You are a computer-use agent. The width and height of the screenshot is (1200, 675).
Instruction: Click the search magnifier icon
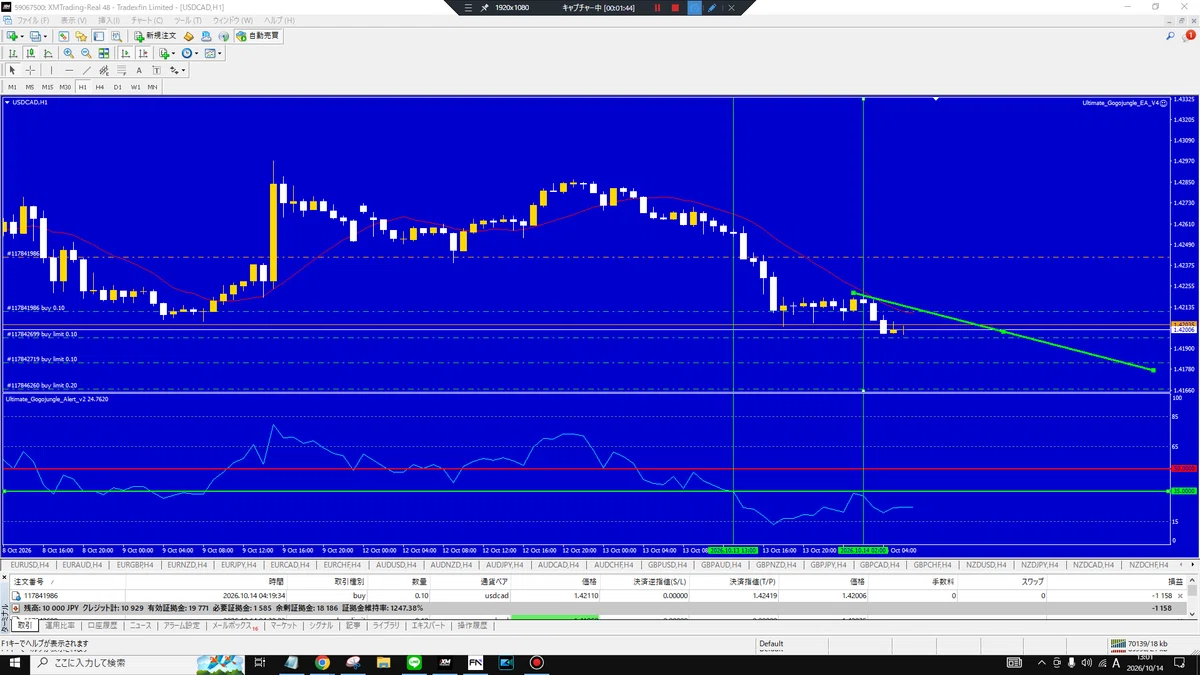pyautogui.click(x=1171, y=36)
